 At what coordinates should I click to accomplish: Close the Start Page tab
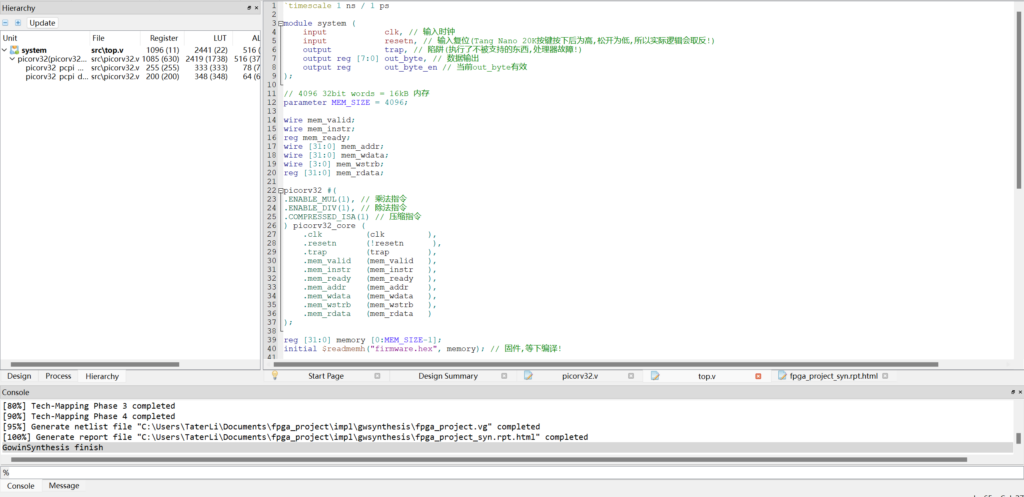coord(377,376)
